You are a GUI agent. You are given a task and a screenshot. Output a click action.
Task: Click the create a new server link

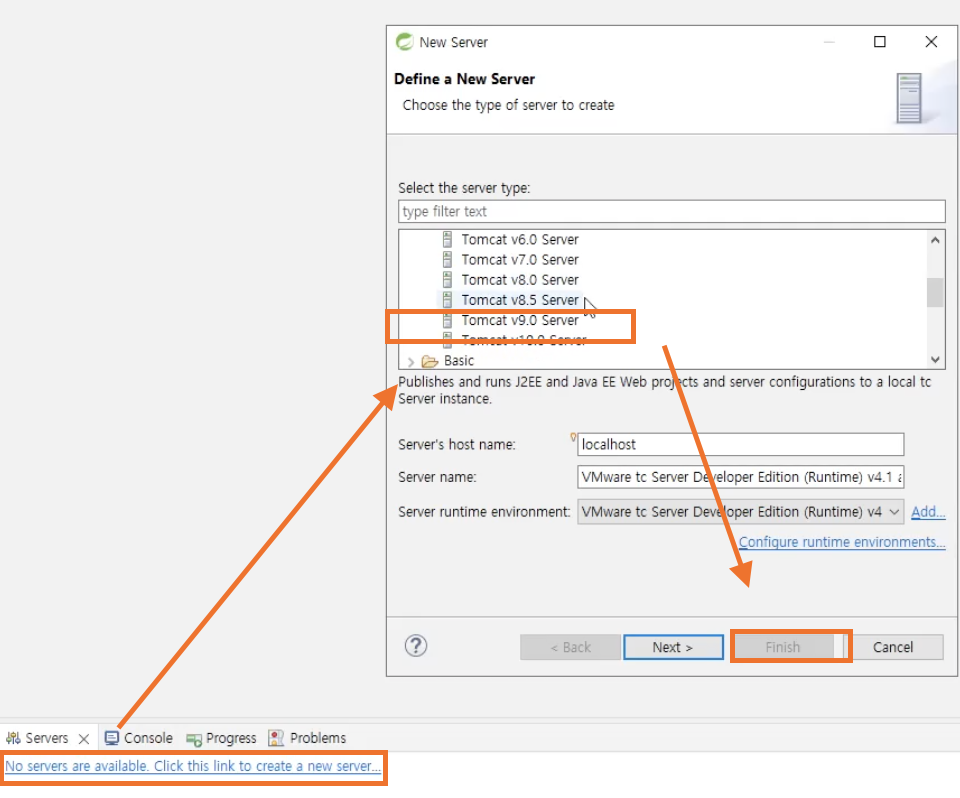coord(193,766)
